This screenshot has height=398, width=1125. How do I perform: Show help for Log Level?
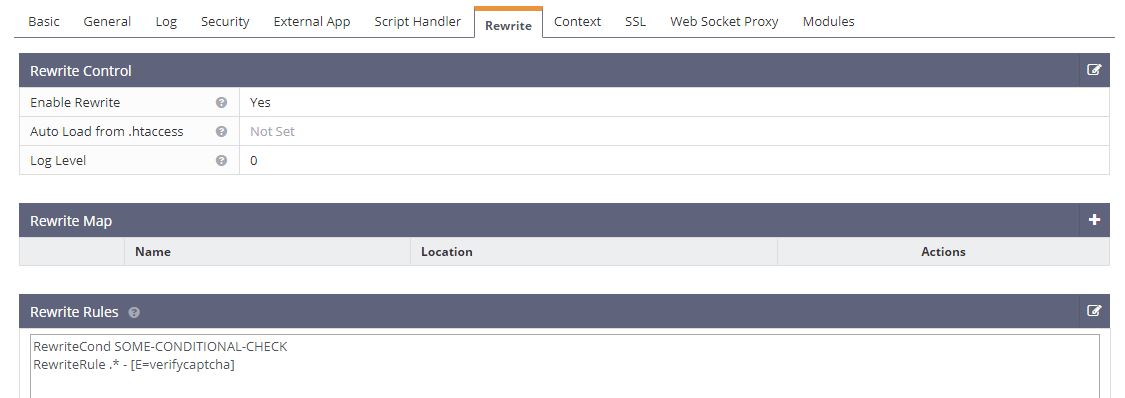222,161
